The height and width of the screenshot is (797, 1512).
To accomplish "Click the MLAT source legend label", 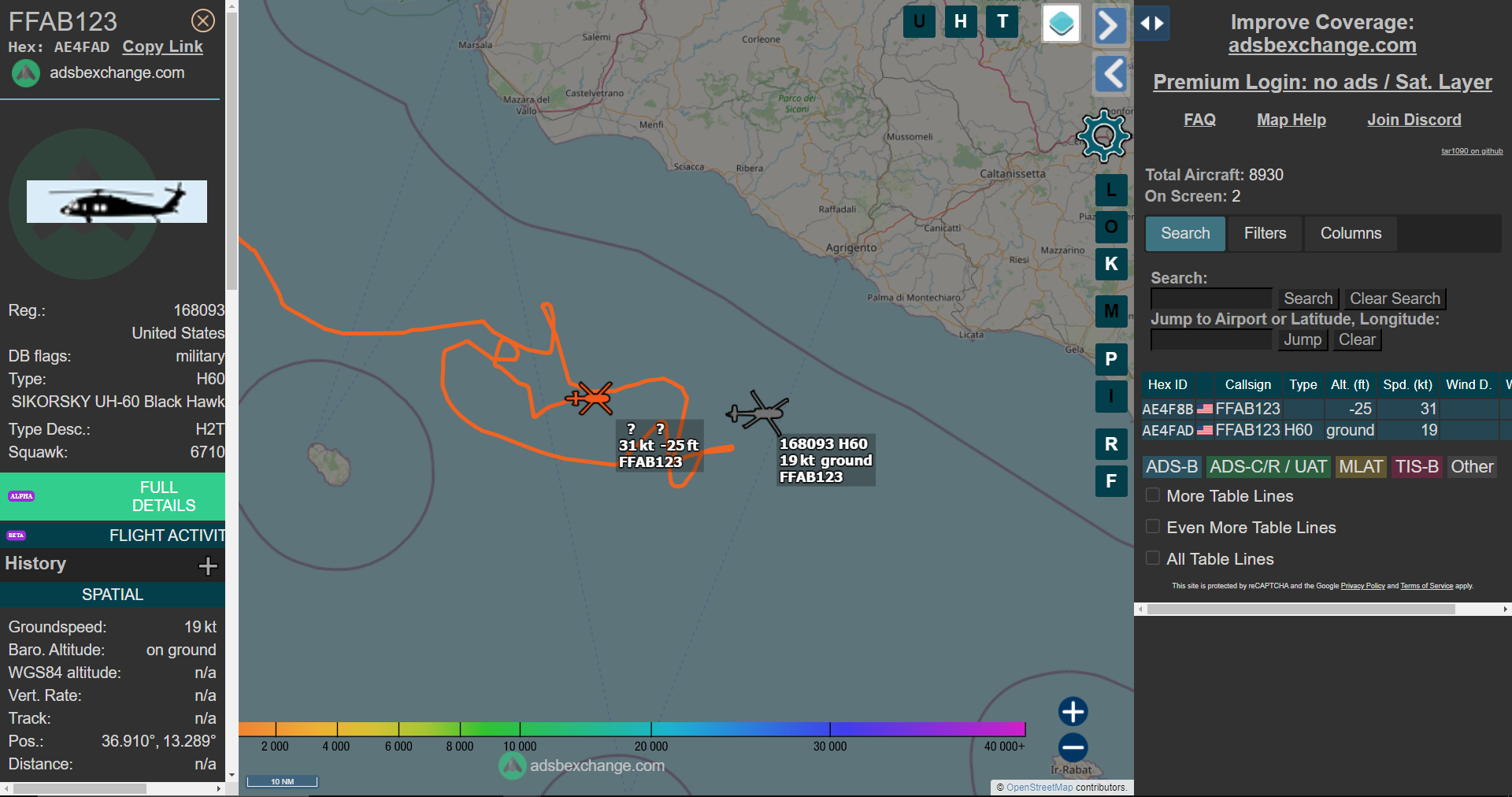I will pyautogui.click(x=1361, y=467).
